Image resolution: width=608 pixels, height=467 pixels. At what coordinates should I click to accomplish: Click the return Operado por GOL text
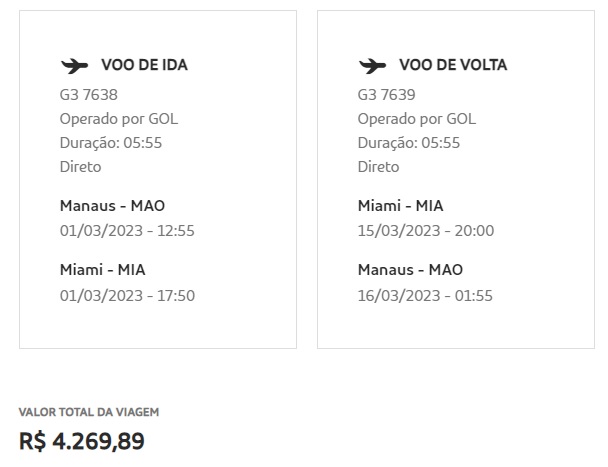point(417,119)
